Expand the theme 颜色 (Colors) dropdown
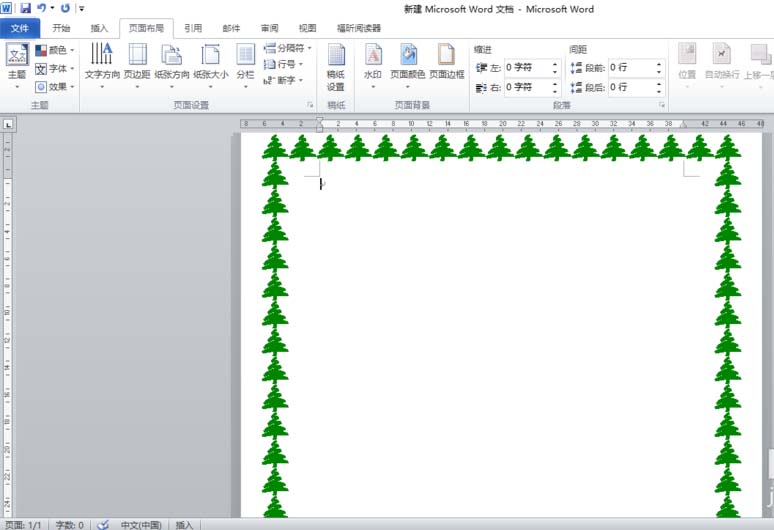 [x=55, y=50]
